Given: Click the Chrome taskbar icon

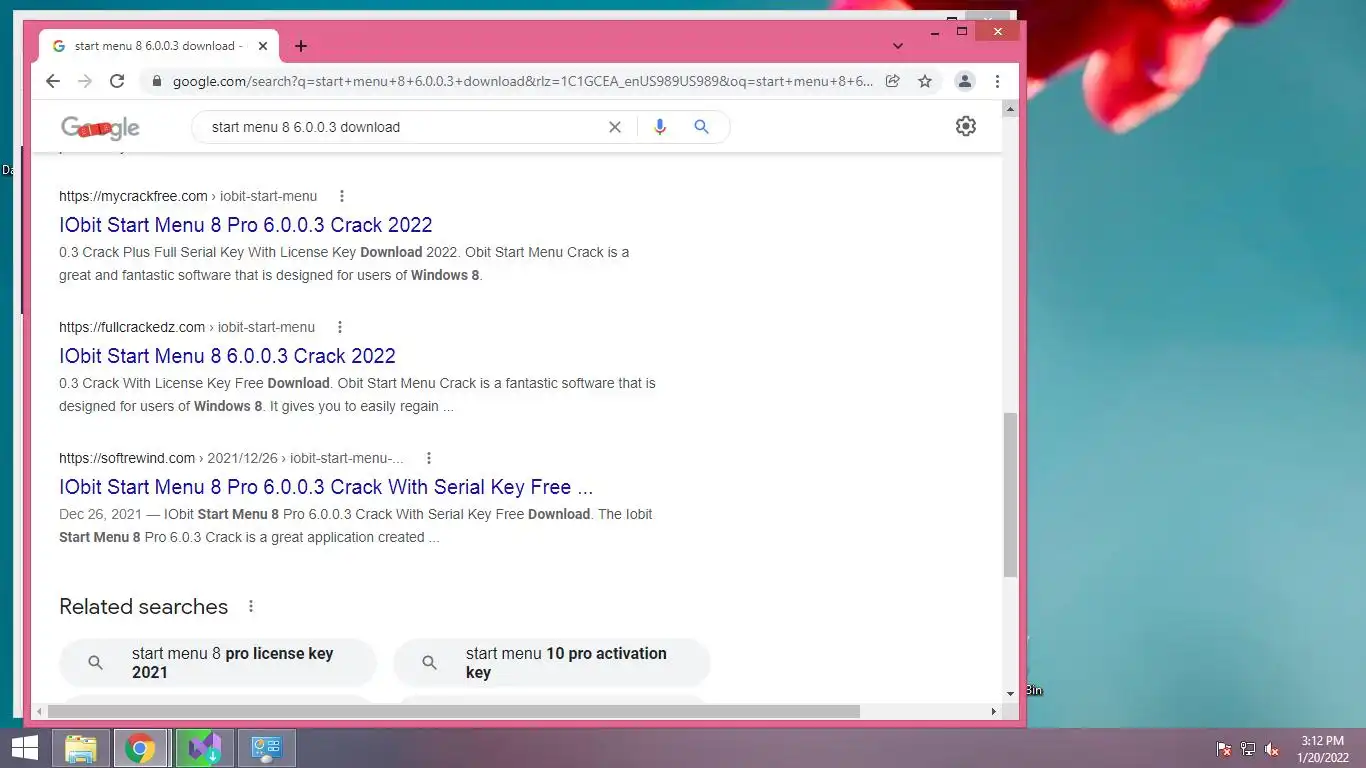Looking at the screenshot, I should [x=140, y=748].
